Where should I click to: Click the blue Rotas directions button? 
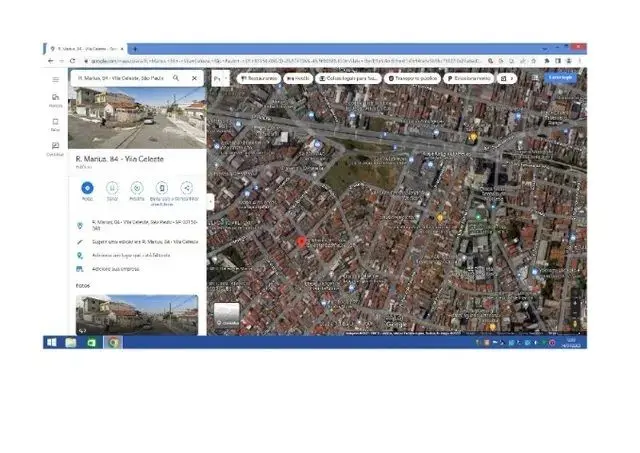(x=87, y=188)
